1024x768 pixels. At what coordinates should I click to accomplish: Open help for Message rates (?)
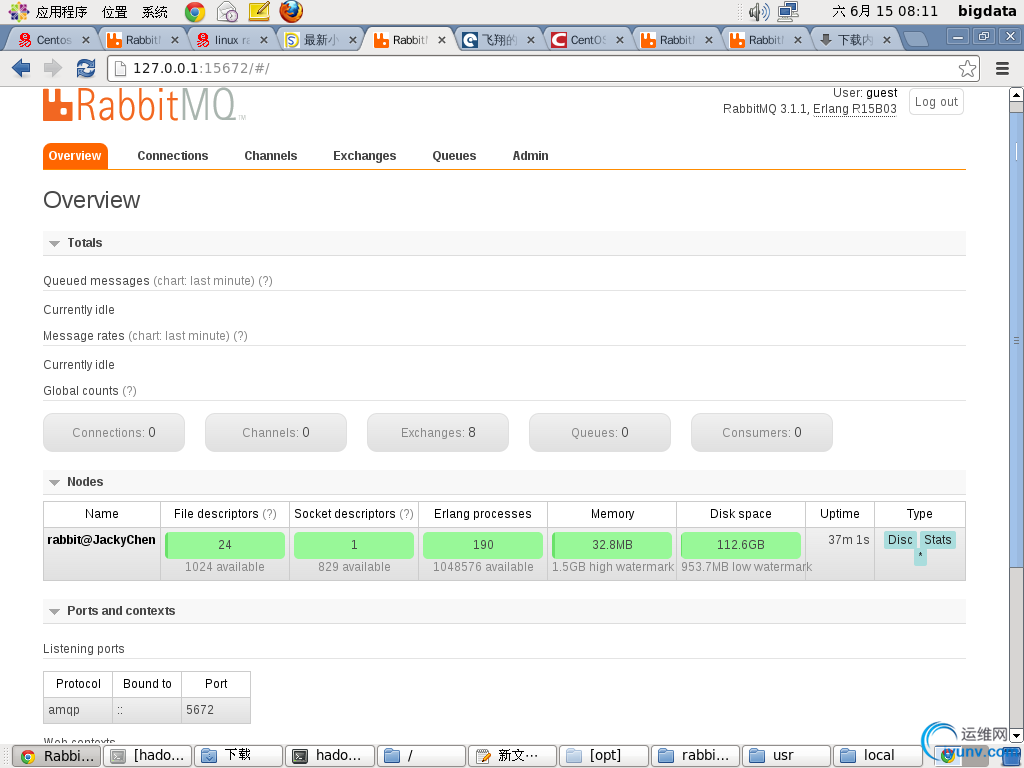[240, 336]
